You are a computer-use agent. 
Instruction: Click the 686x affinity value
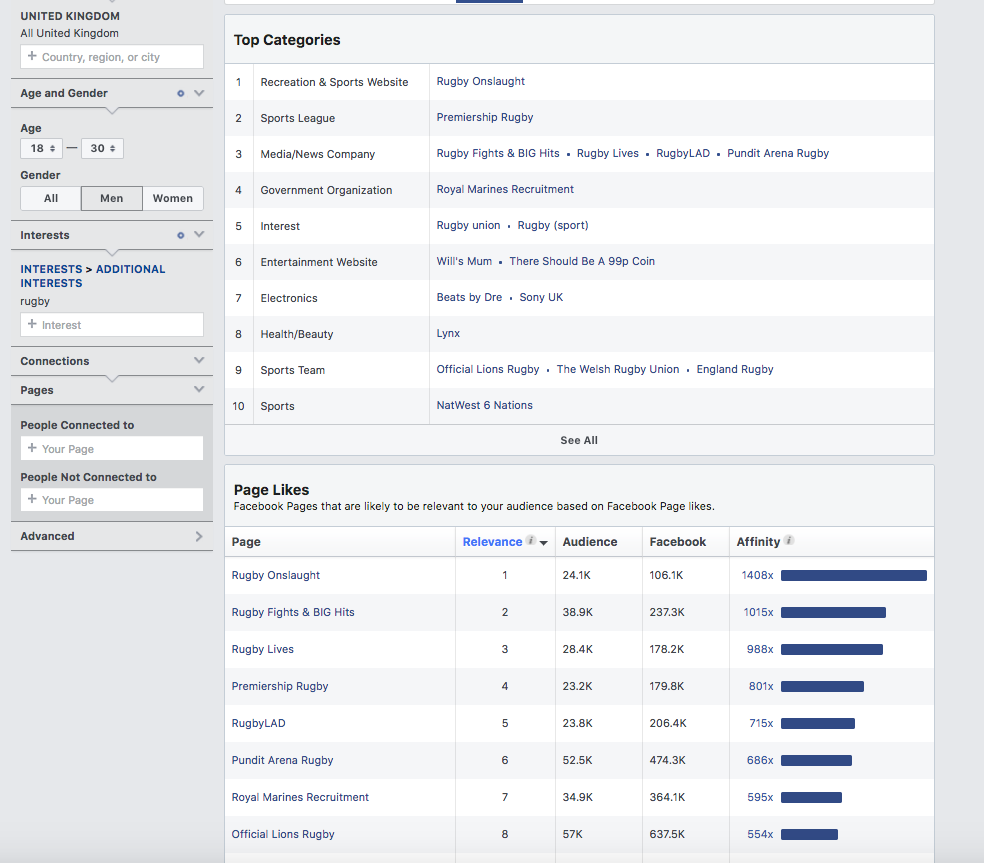click(x=760, y=760)
